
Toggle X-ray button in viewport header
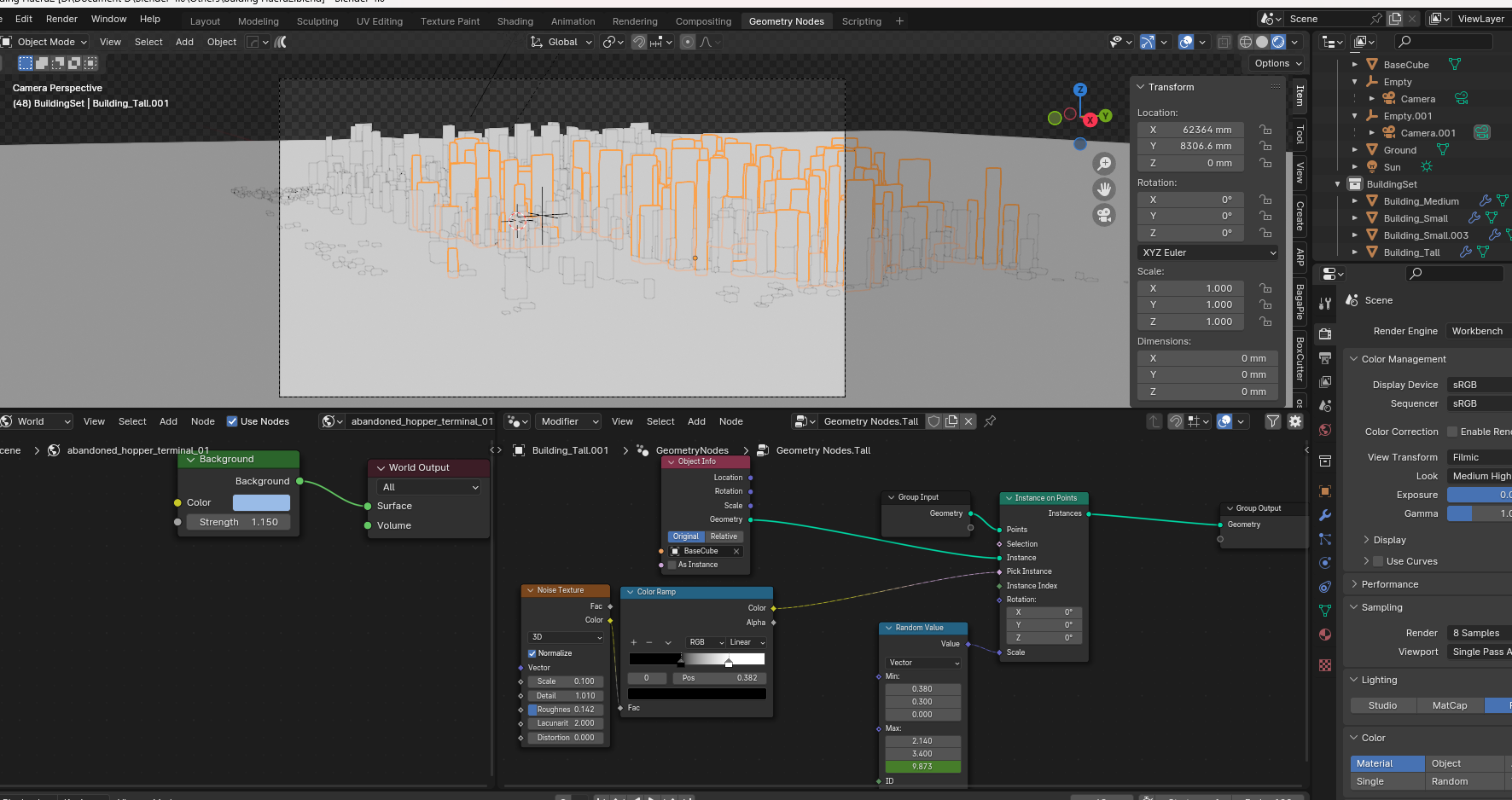[1224, 42]
